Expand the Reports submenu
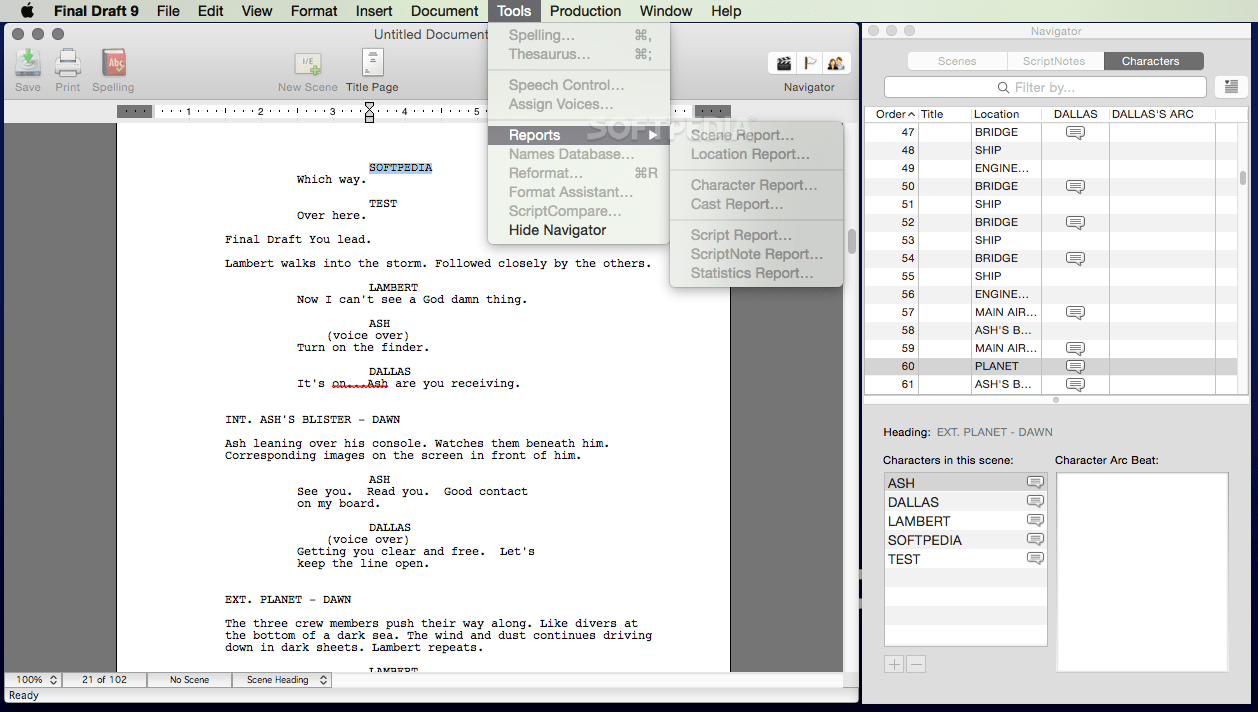Screen dimensions: 1258x712 point(578,135)
